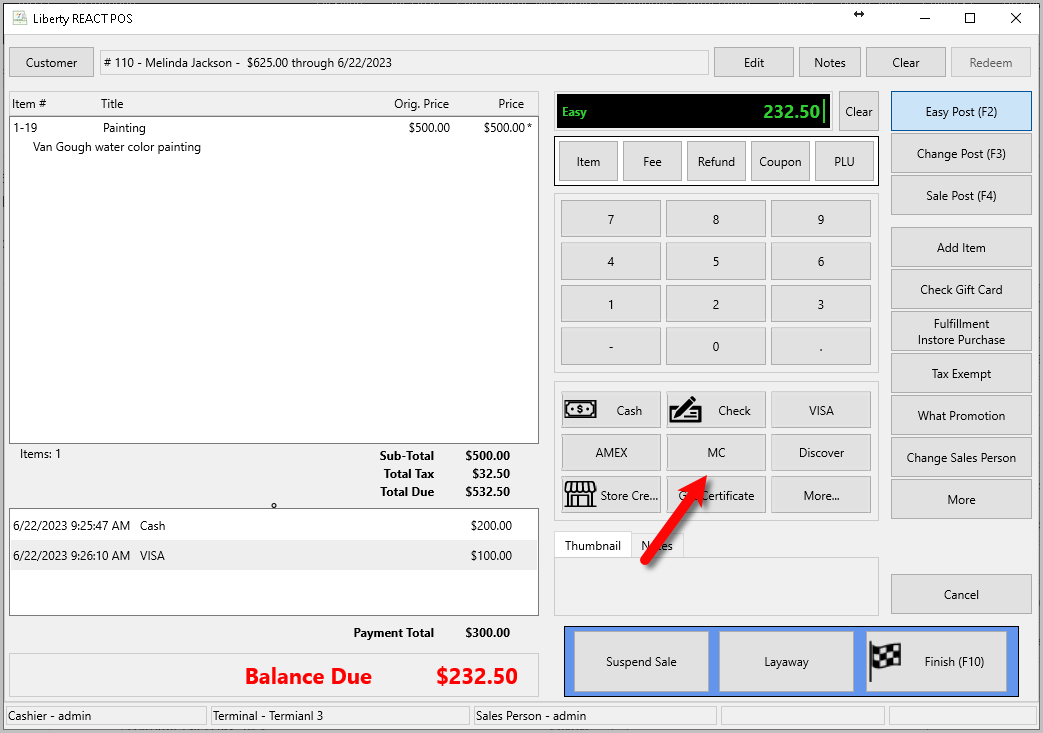Switch to the Thumbnail tab
The width and height of the screenshot is (1043, 733).
coord(593,545)
